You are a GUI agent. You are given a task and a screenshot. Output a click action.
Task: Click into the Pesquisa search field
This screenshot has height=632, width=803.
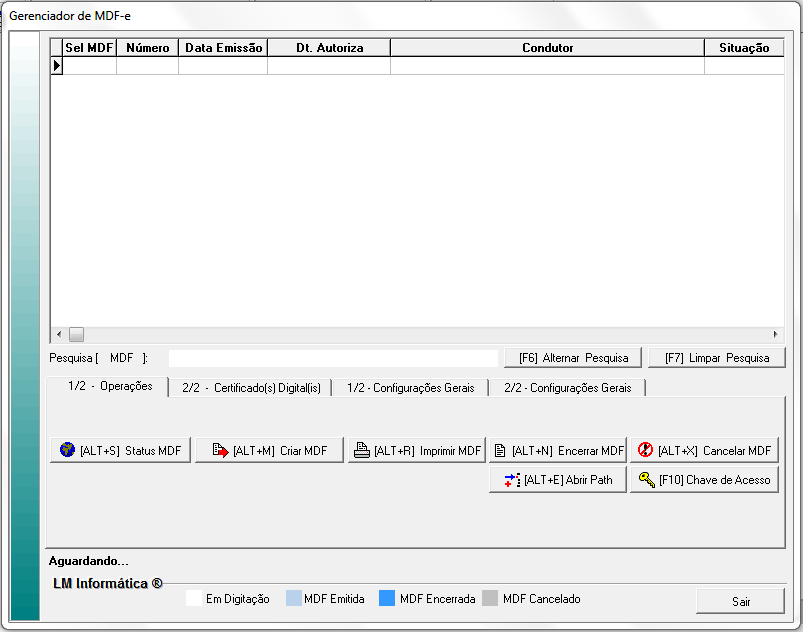coord(332,358)
